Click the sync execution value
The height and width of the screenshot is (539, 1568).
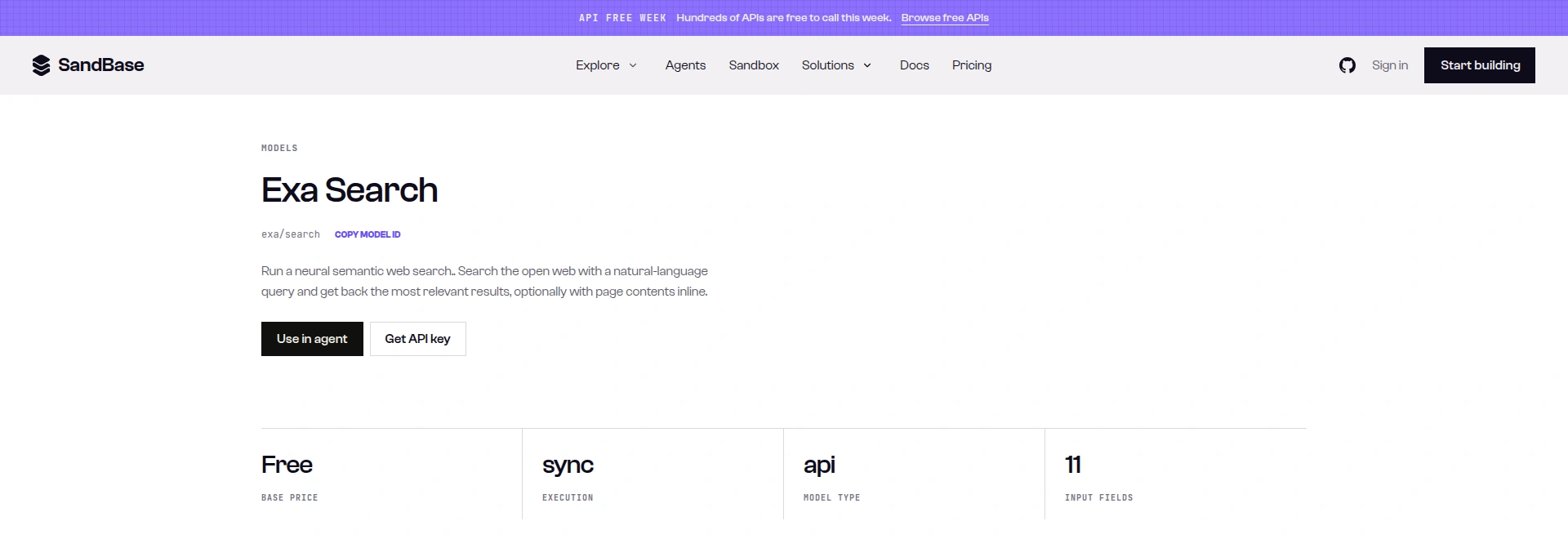[x=568, y=465]
